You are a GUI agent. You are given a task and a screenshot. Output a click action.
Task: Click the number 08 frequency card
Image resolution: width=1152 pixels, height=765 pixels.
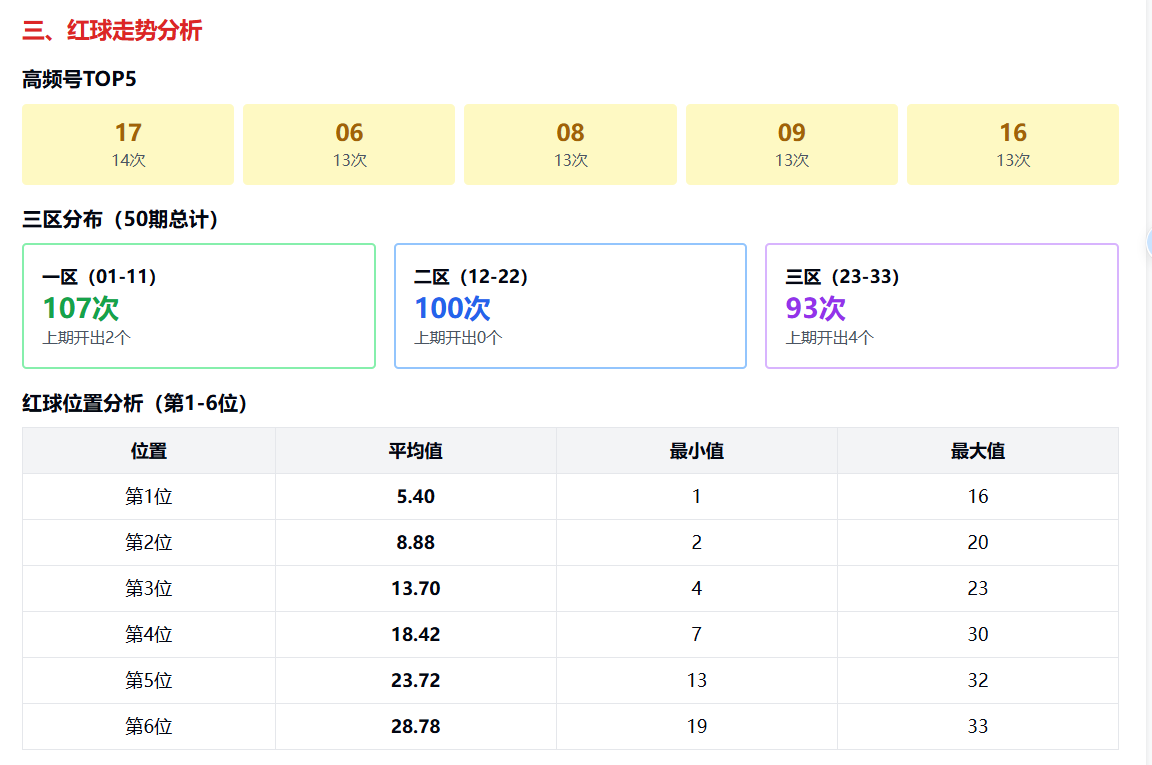pos(570,144)
